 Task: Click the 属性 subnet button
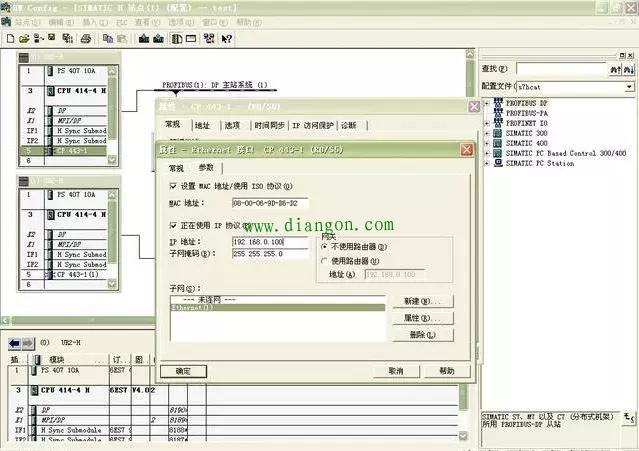point(423,318)
